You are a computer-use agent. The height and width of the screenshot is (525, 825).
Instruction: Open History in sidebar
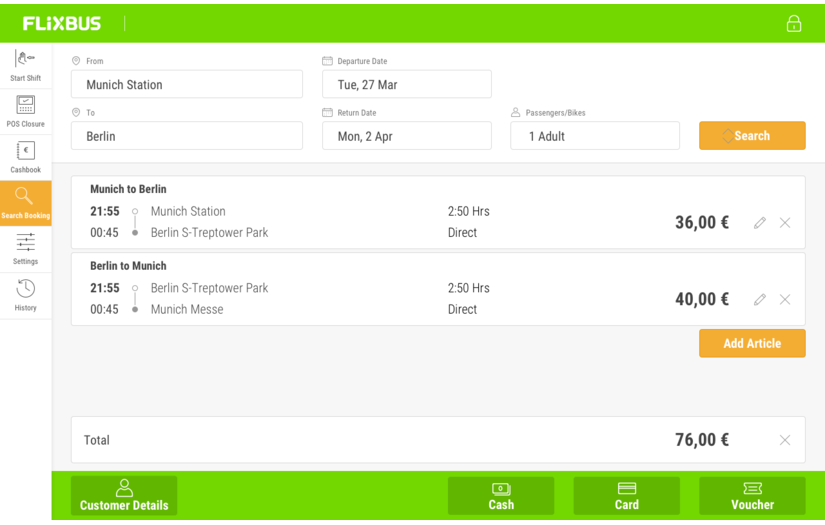[25, 296]
